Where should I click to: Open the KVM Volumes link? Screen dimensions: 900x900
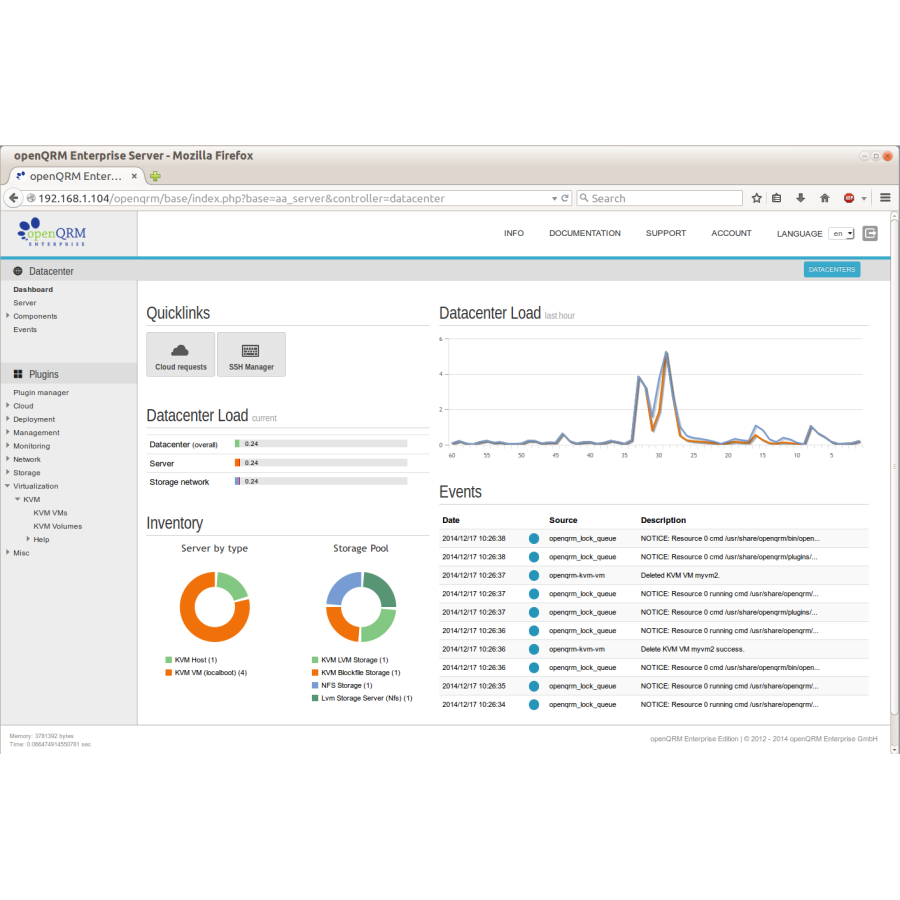pos(58,526)
